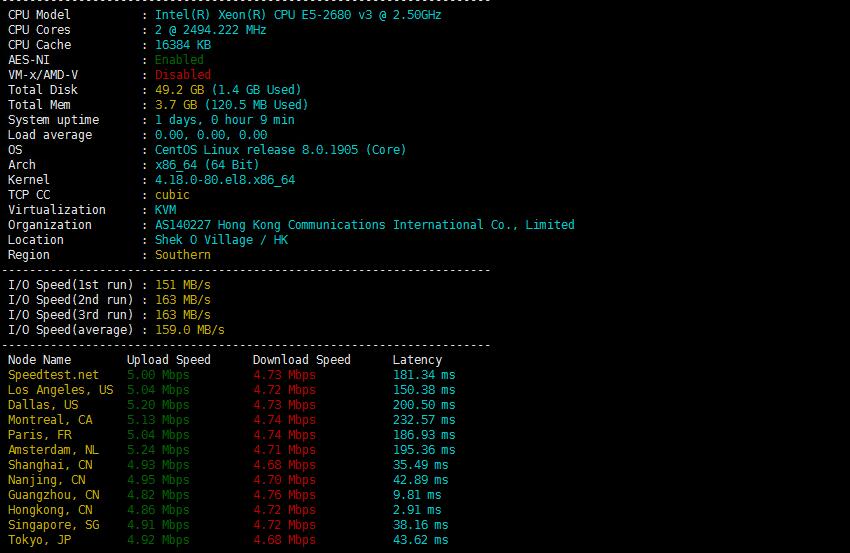Click the 3rd run I/O speed '163 MB/s'

coord(183,315)
